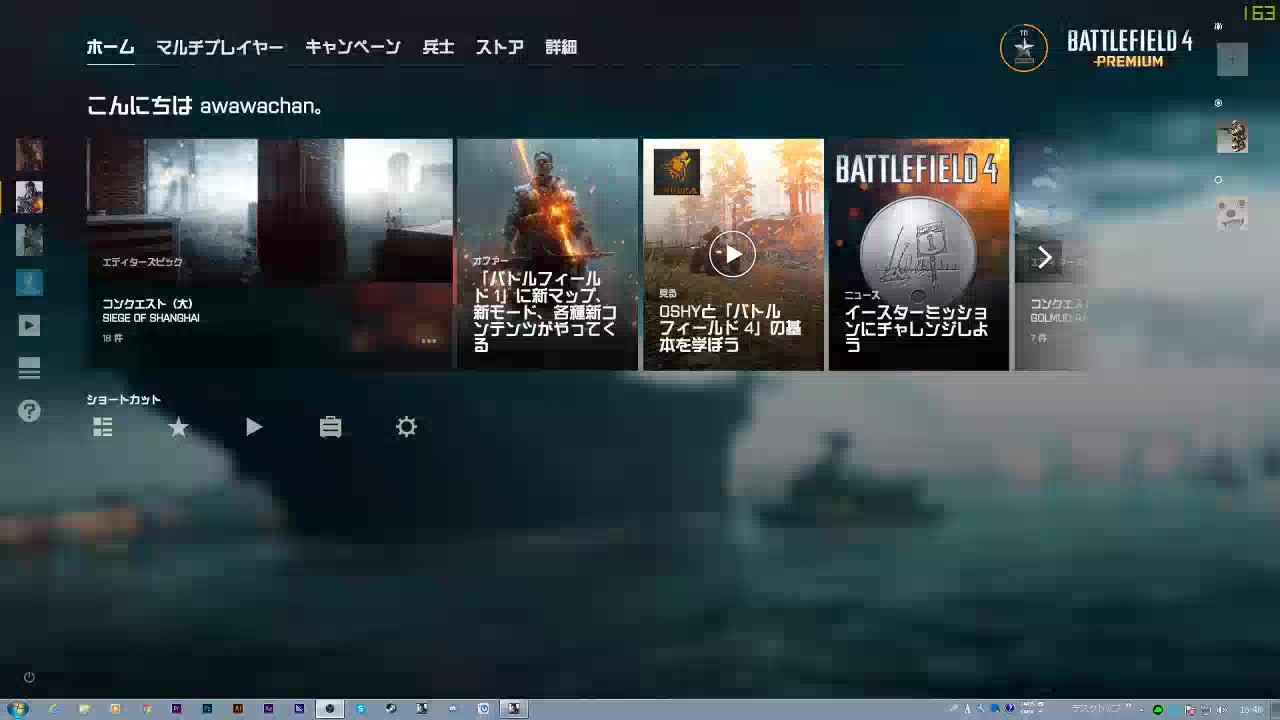The height and width of the screenshot is (720, 1280).
Task: Click the play triangle shortcut icon
Action: (254, 427)
